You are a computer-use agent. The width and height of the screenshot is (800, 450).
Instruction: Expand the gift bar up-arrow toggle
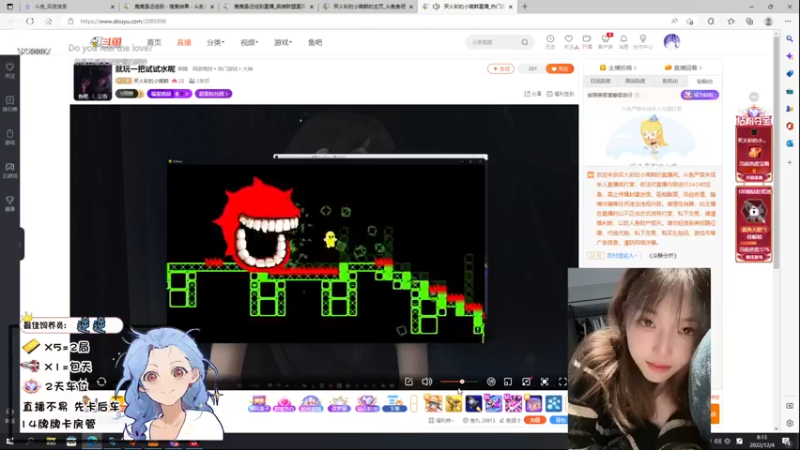pyautogui.click(x=414, y=404)
